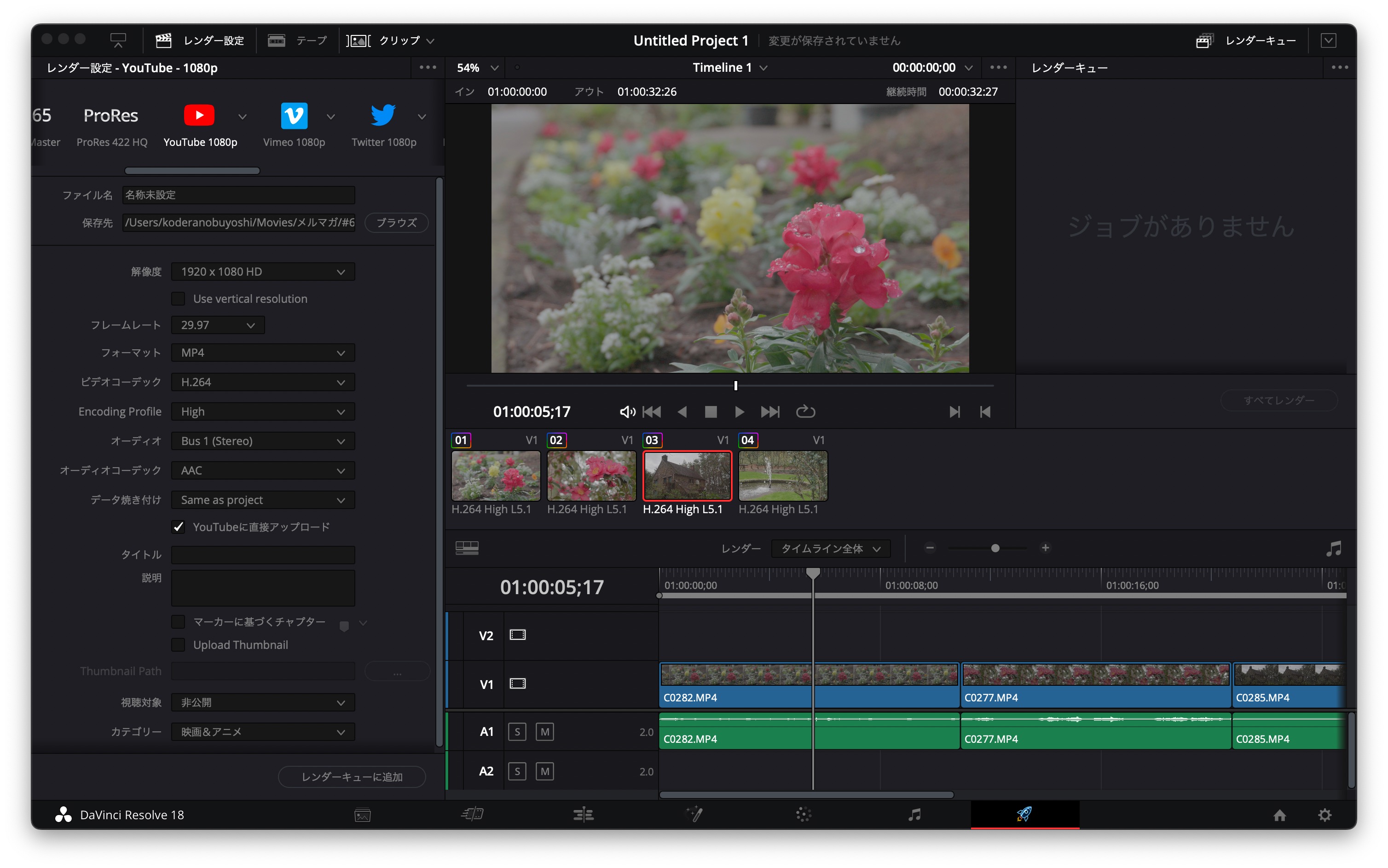The image size is (1388, 868).
Task: Switch to the Color page icon
Action: (x=803, y=814)
